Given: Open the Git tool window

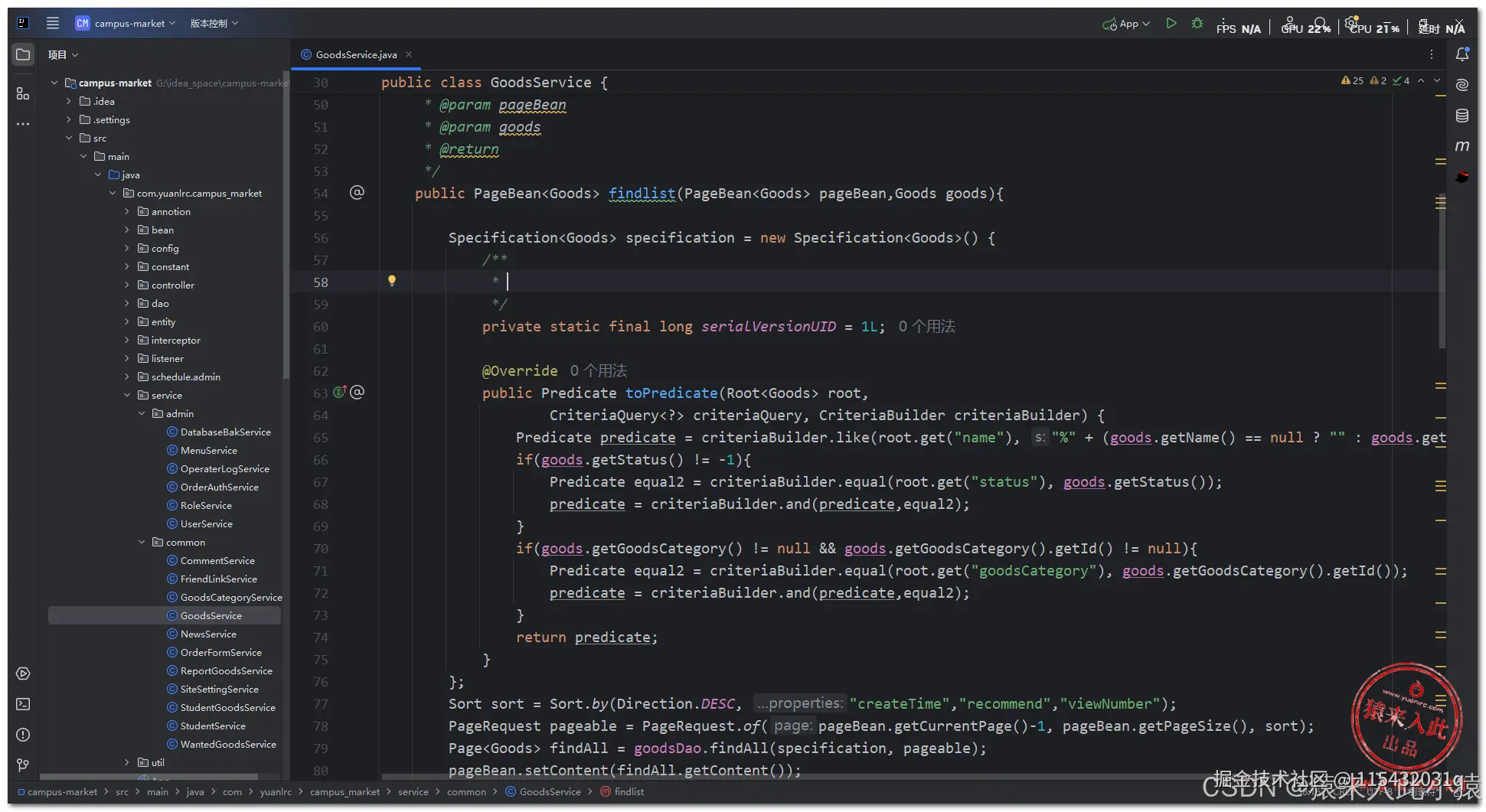Looking at the screenshot, I should [23, 765].
